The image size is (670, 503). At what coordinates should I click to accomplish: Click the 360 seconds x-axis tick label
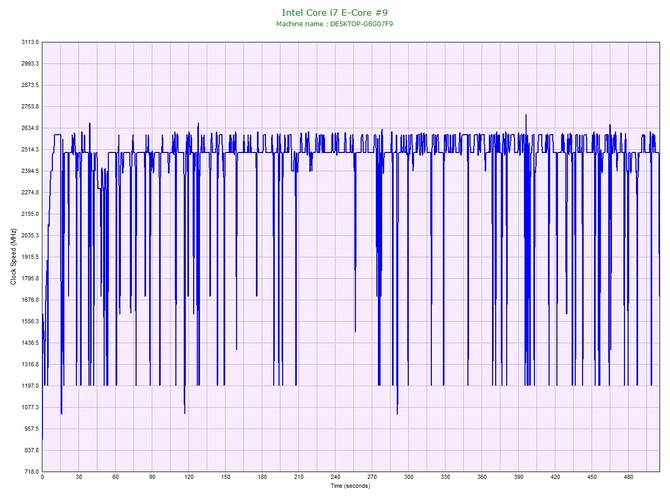482,477
